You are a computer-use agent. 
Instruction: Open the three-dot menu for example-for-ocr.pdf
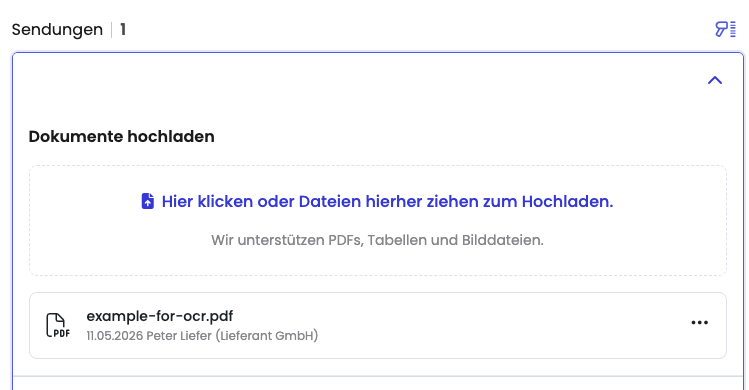[700, 323]
